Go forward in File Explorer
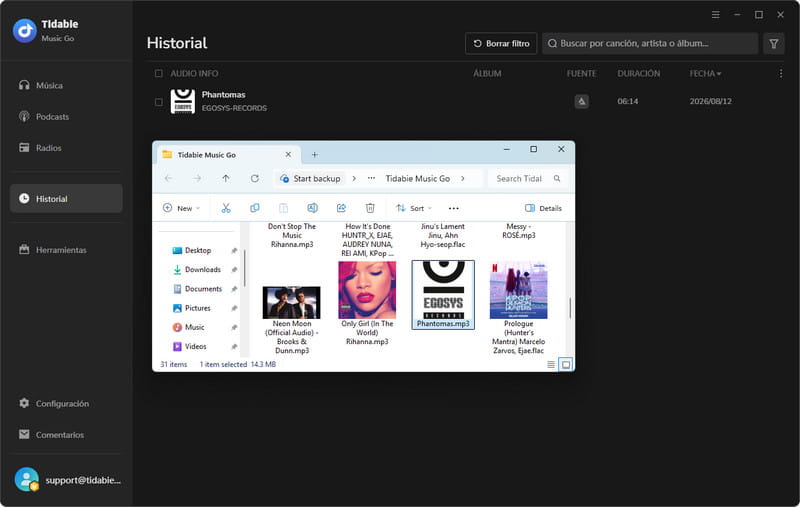 click(197, 178)
